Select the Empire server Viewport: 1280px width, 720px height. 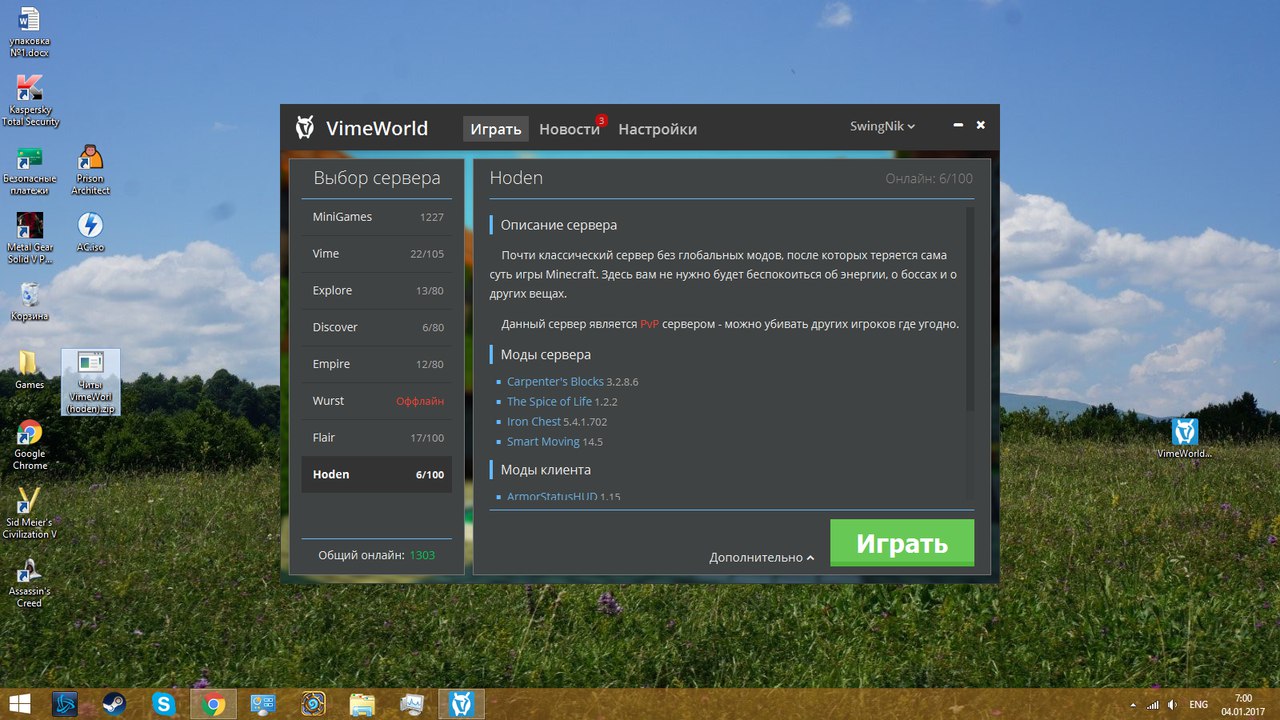point(377,364)
